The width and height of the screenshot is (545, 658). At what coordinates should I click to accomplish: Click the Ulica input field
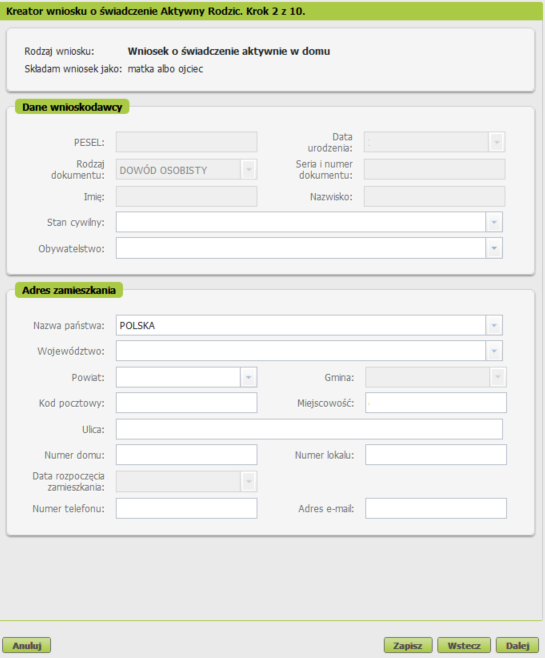(309, 429)
